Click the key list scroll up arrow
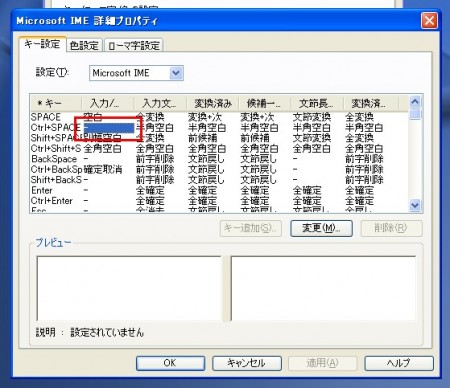This screenshot has width=450, height=388. tap(415, 102)
